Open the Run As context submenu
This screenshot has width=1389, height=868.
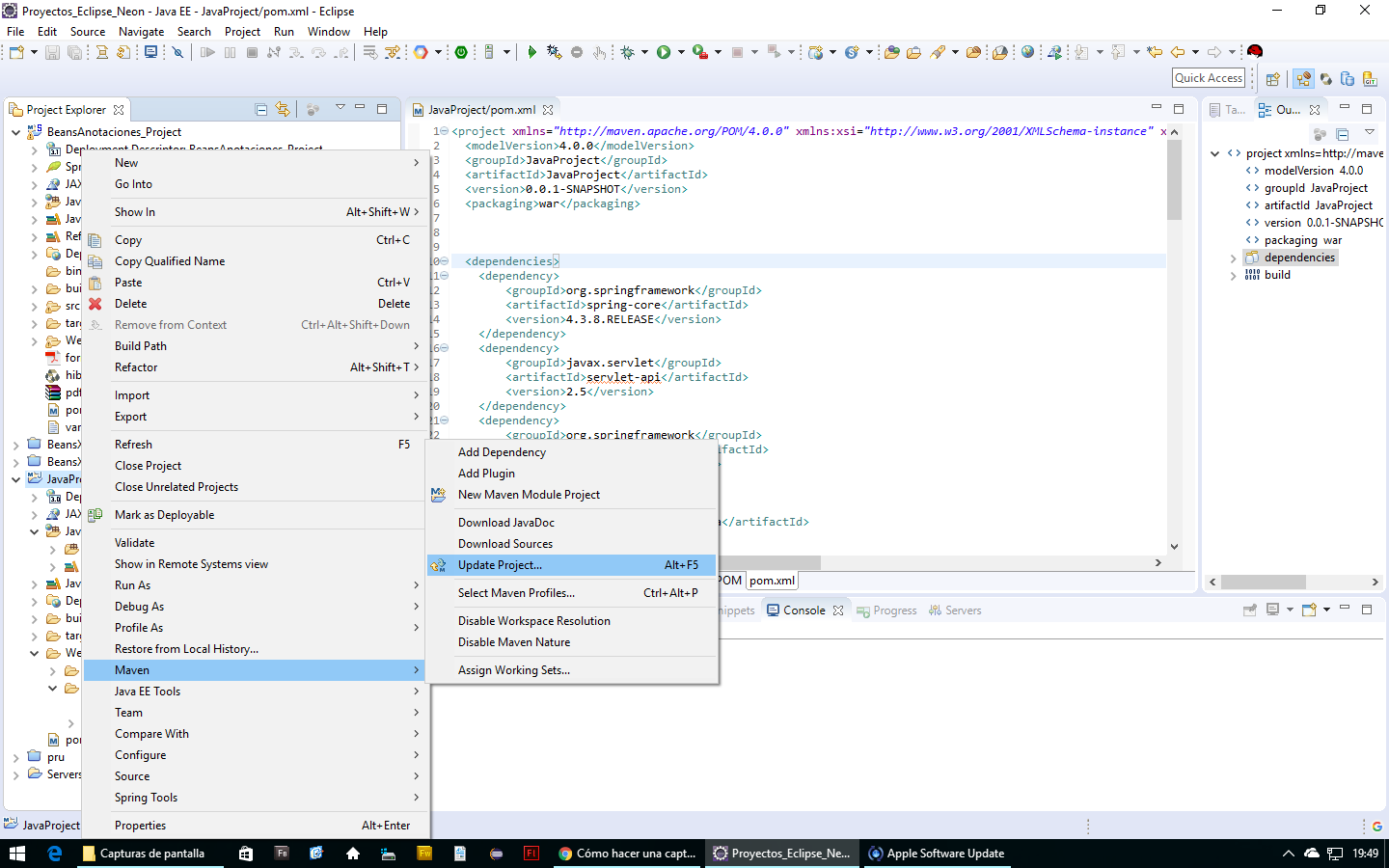[x=255, y=585]
